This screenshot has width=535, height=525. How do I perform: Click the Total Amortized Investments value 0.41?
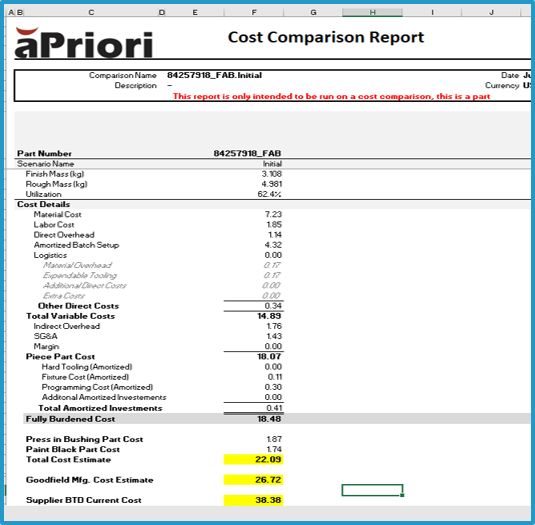[x=274, y=408]
